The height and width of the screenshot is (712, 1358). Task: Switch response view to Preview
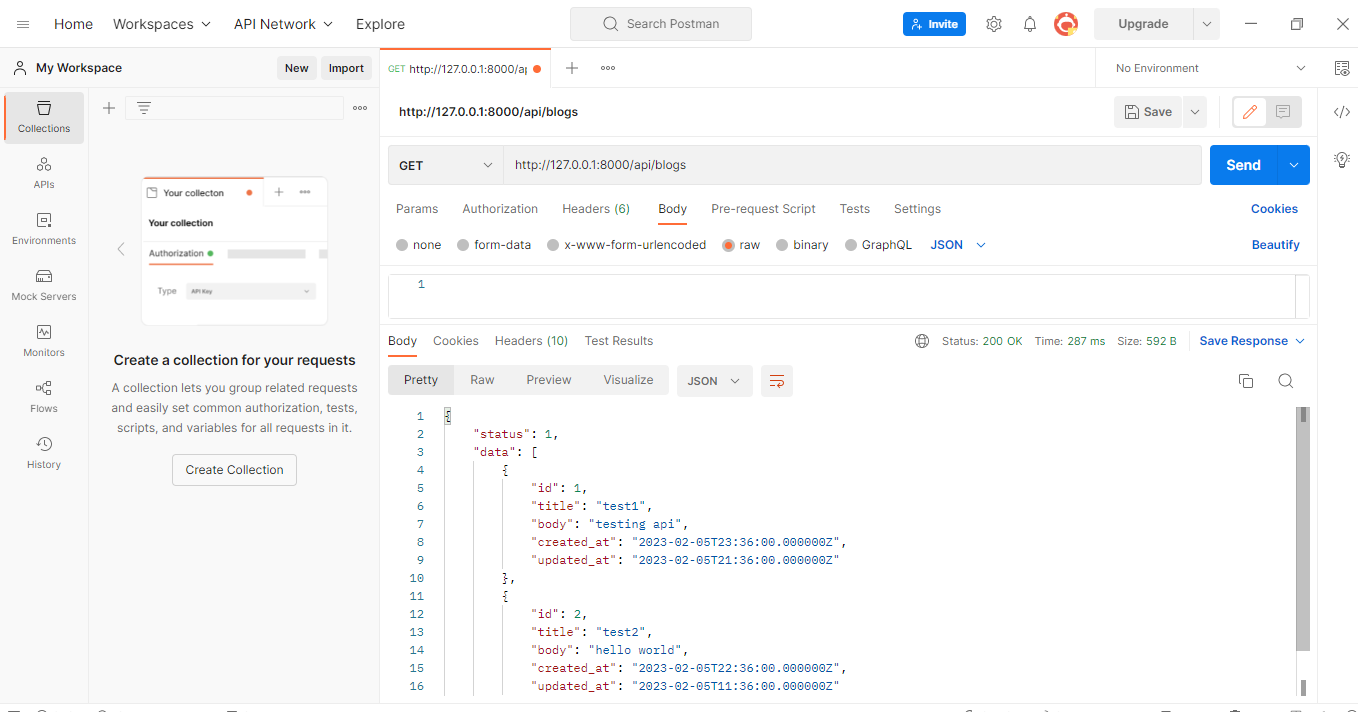[549, 380]
